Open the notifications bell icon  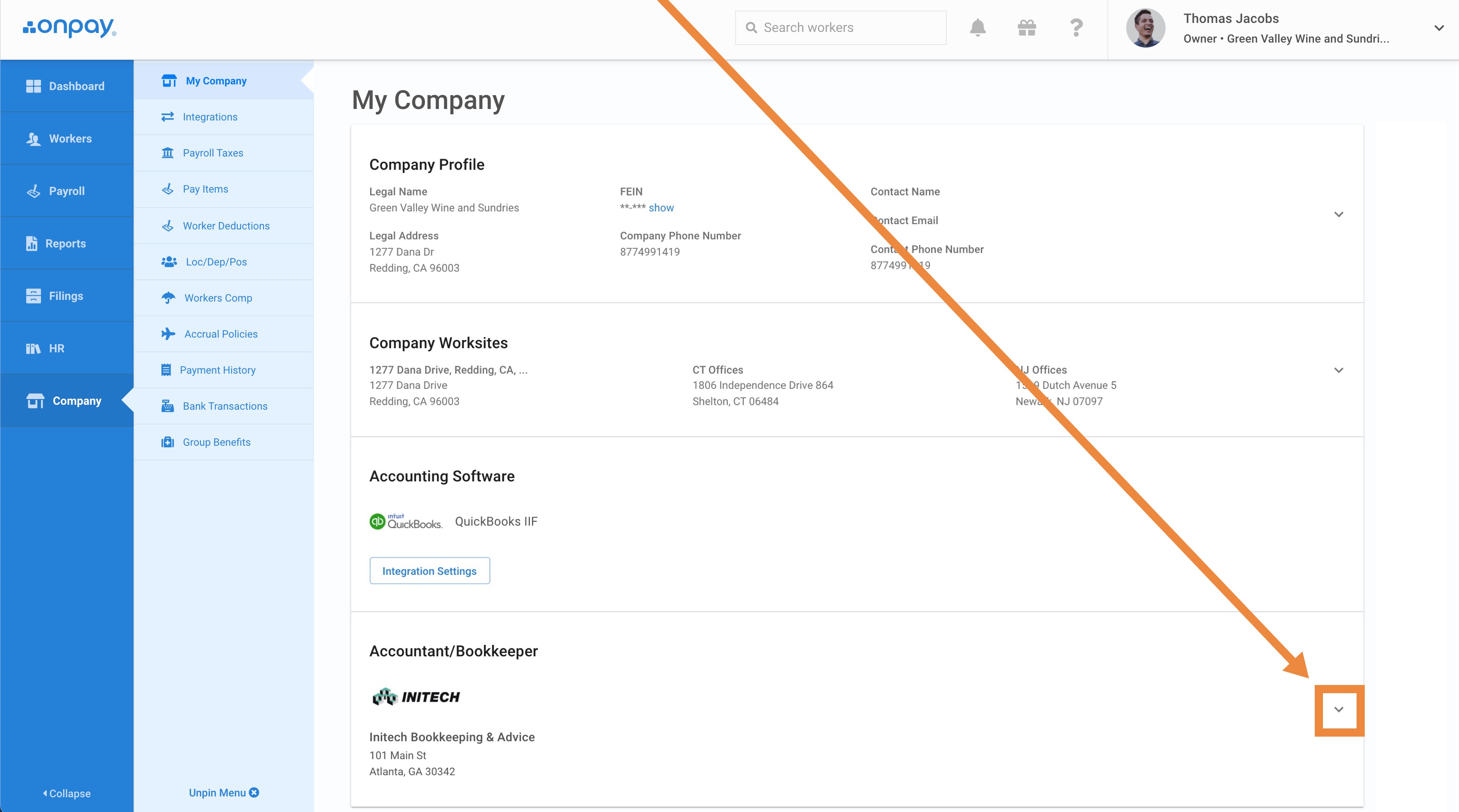tap(977, 27)
